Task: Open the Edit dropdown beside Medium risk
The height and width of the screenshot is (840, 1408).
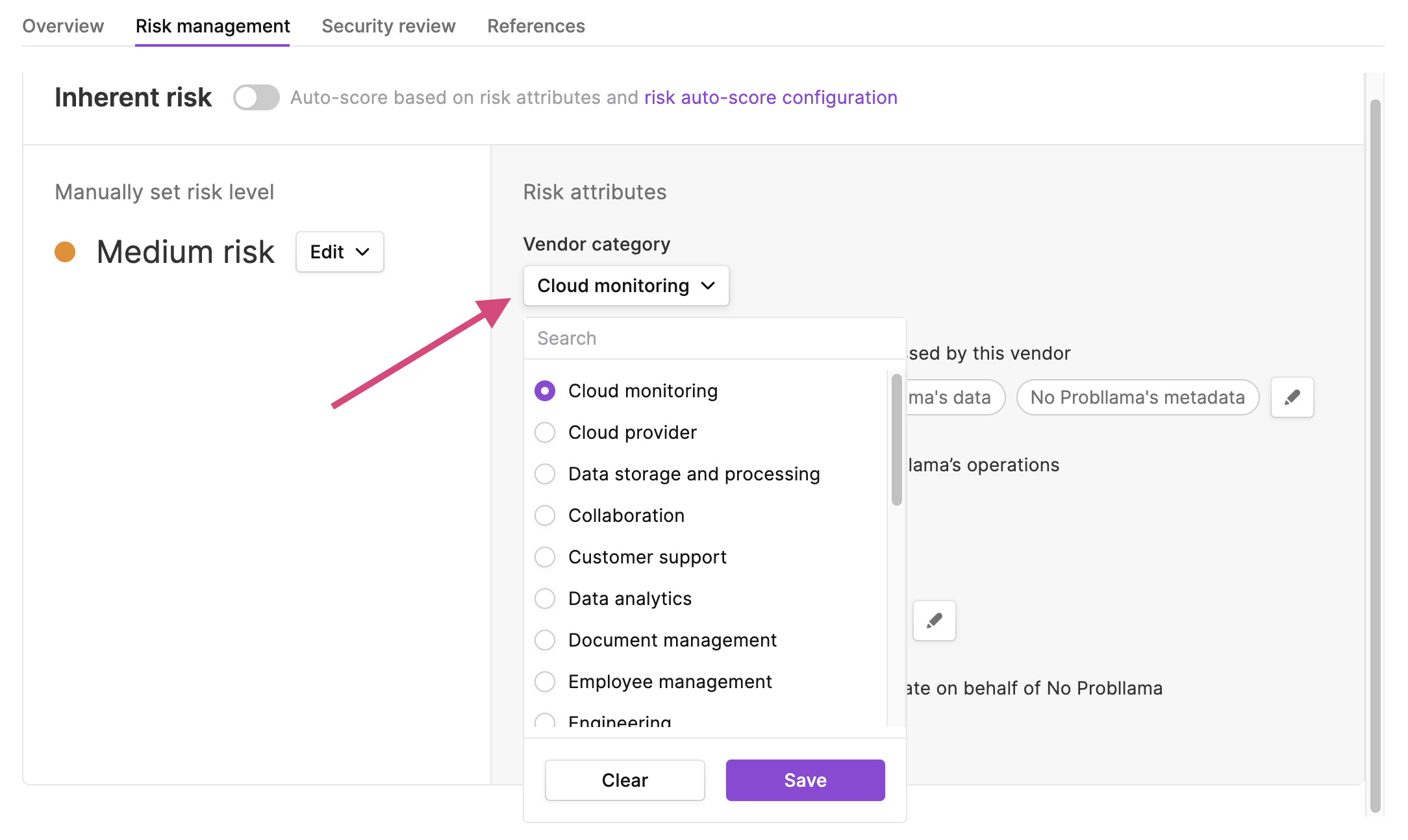Action: [340, 252]
